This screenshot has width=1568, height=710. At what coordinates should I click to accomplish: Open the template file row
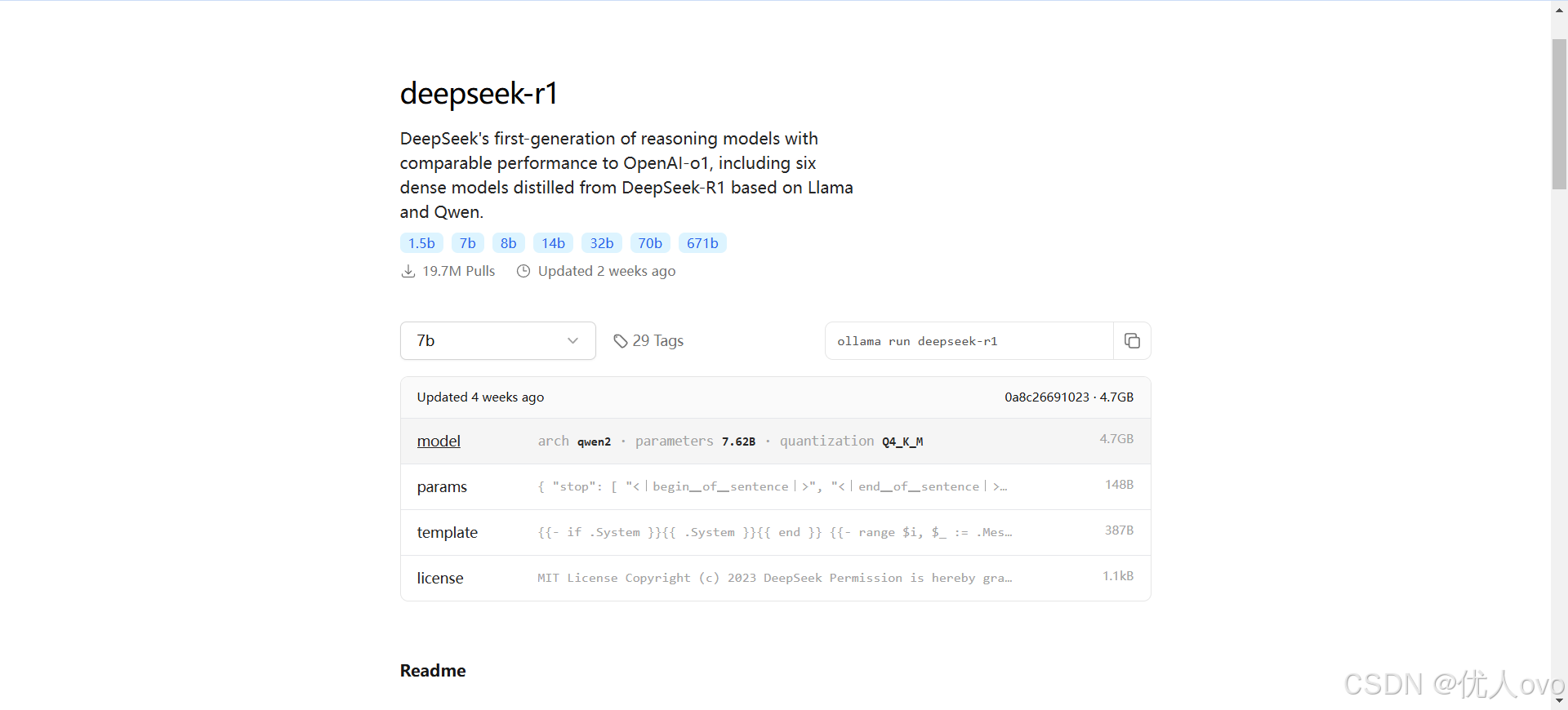pos(775,533)
